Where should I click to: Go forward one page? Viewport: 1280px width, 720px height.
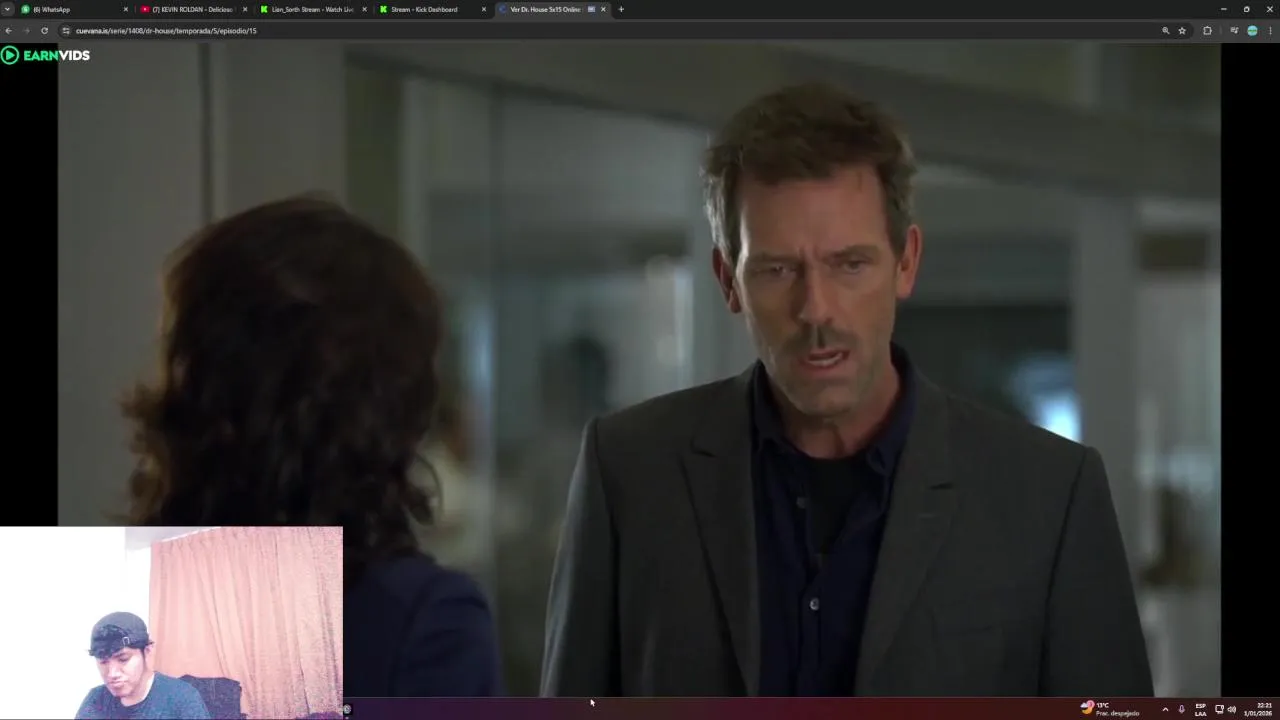click(x=26, y=31)
